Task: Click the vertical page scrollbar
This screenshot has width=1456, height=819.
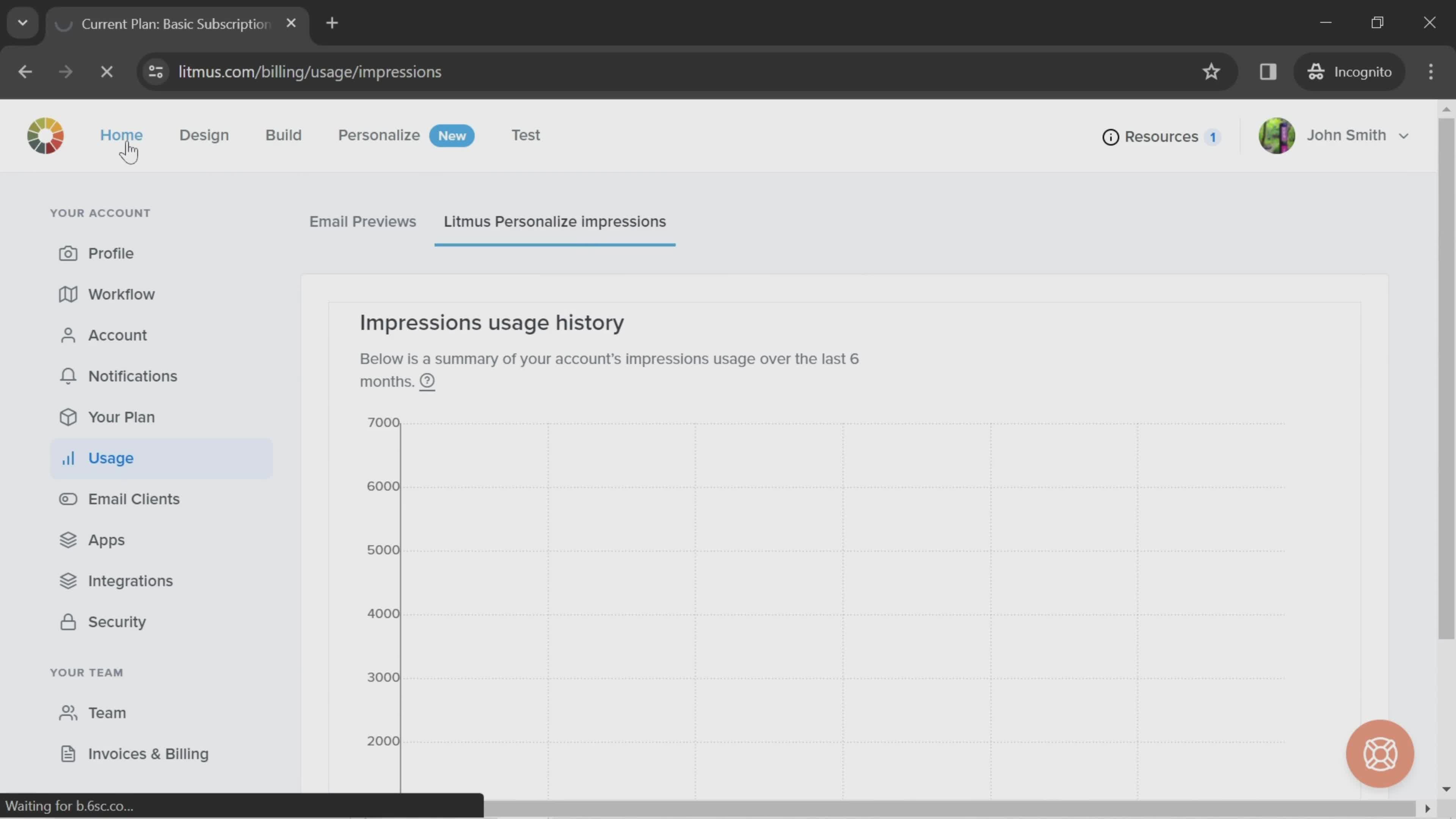Action: 1446,379
